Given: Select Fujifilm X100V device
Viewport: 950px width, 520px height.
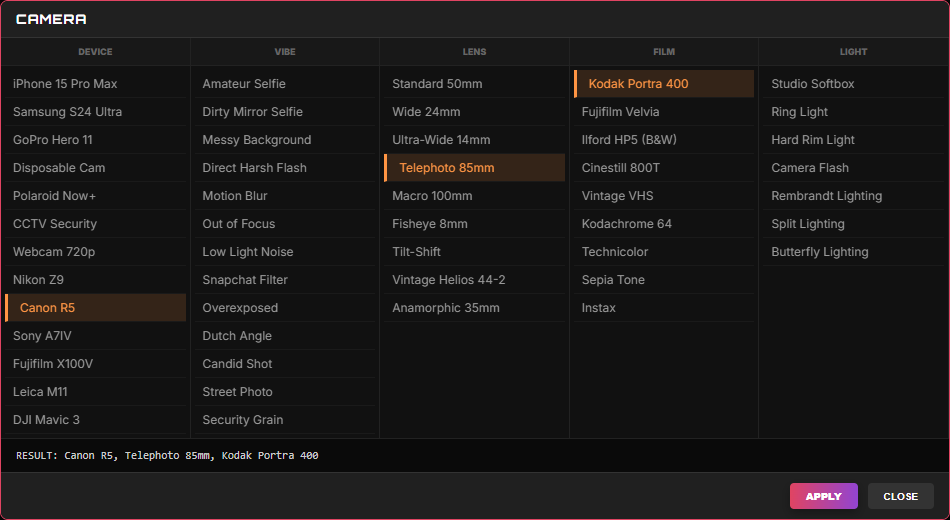Looking at the screenshot, I should pos(95,364).
